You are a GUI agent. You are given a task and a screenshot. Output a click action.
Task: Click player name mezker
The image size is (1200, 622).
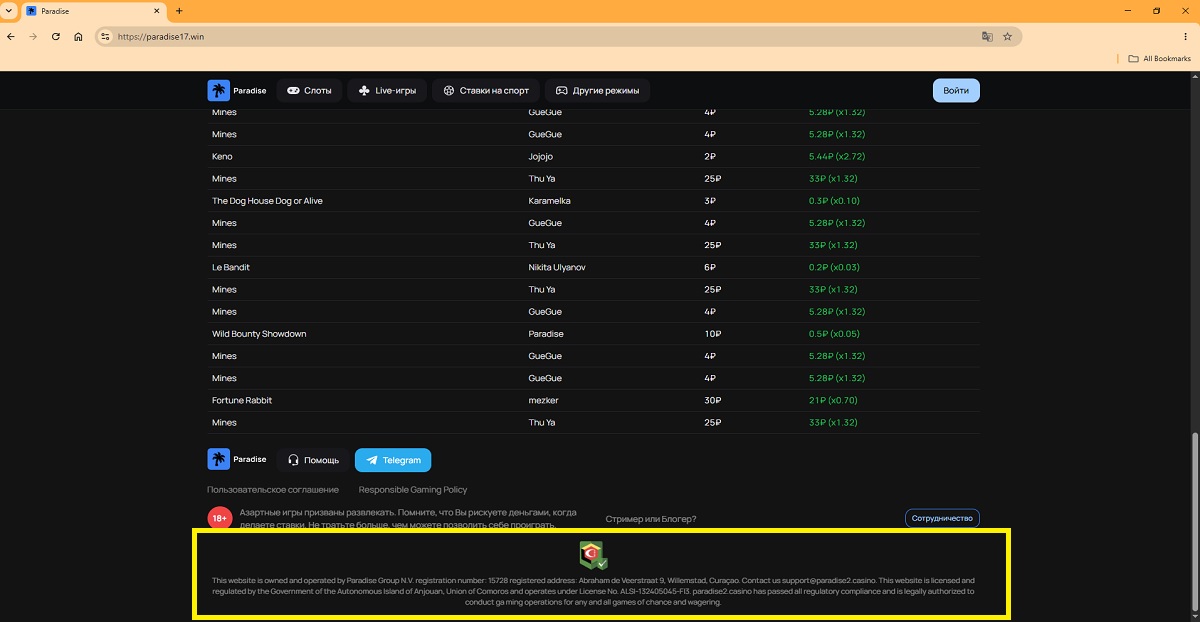pos(543,400)
